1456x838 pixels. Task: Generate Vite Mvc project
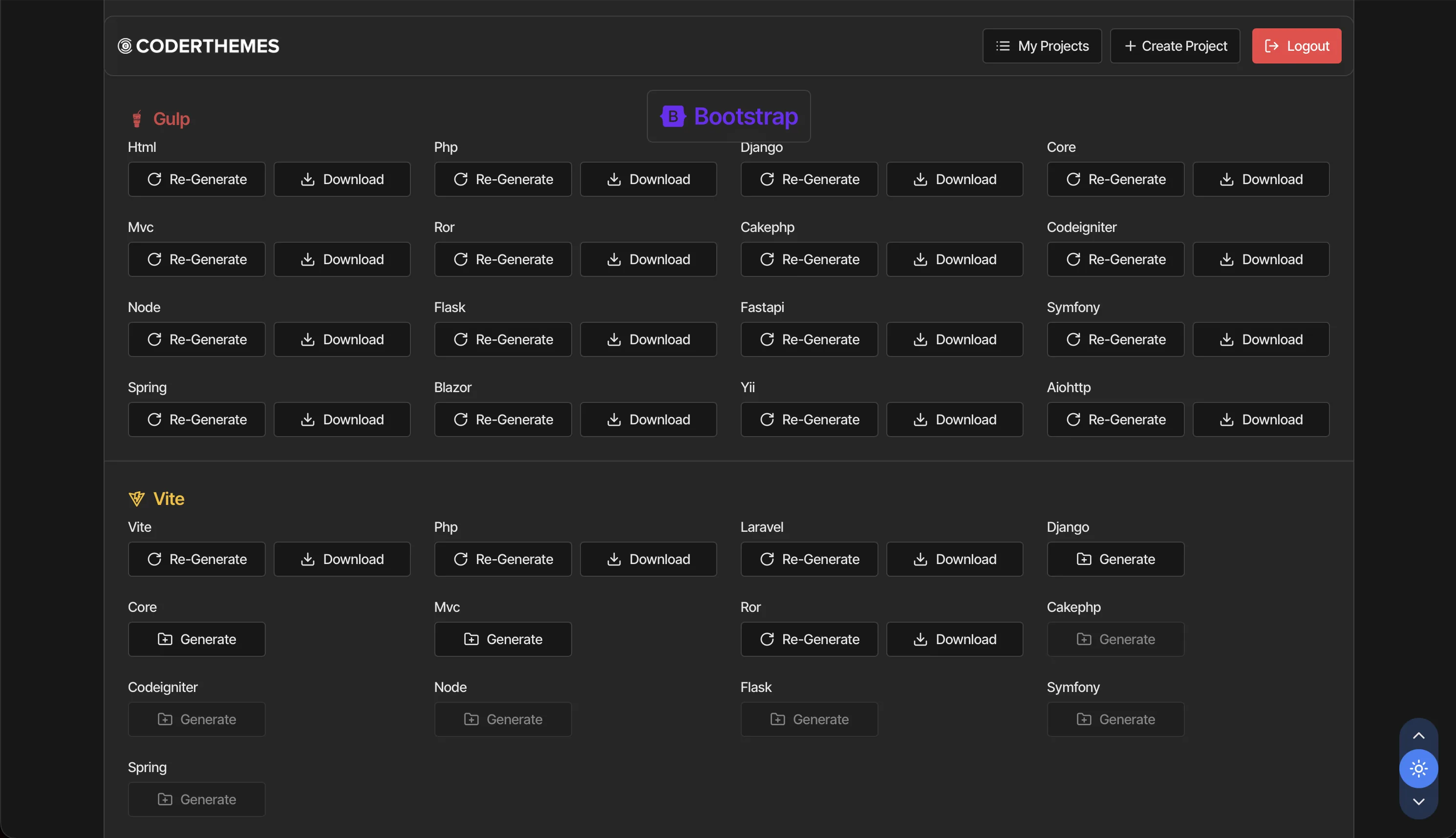coord(503,639)
